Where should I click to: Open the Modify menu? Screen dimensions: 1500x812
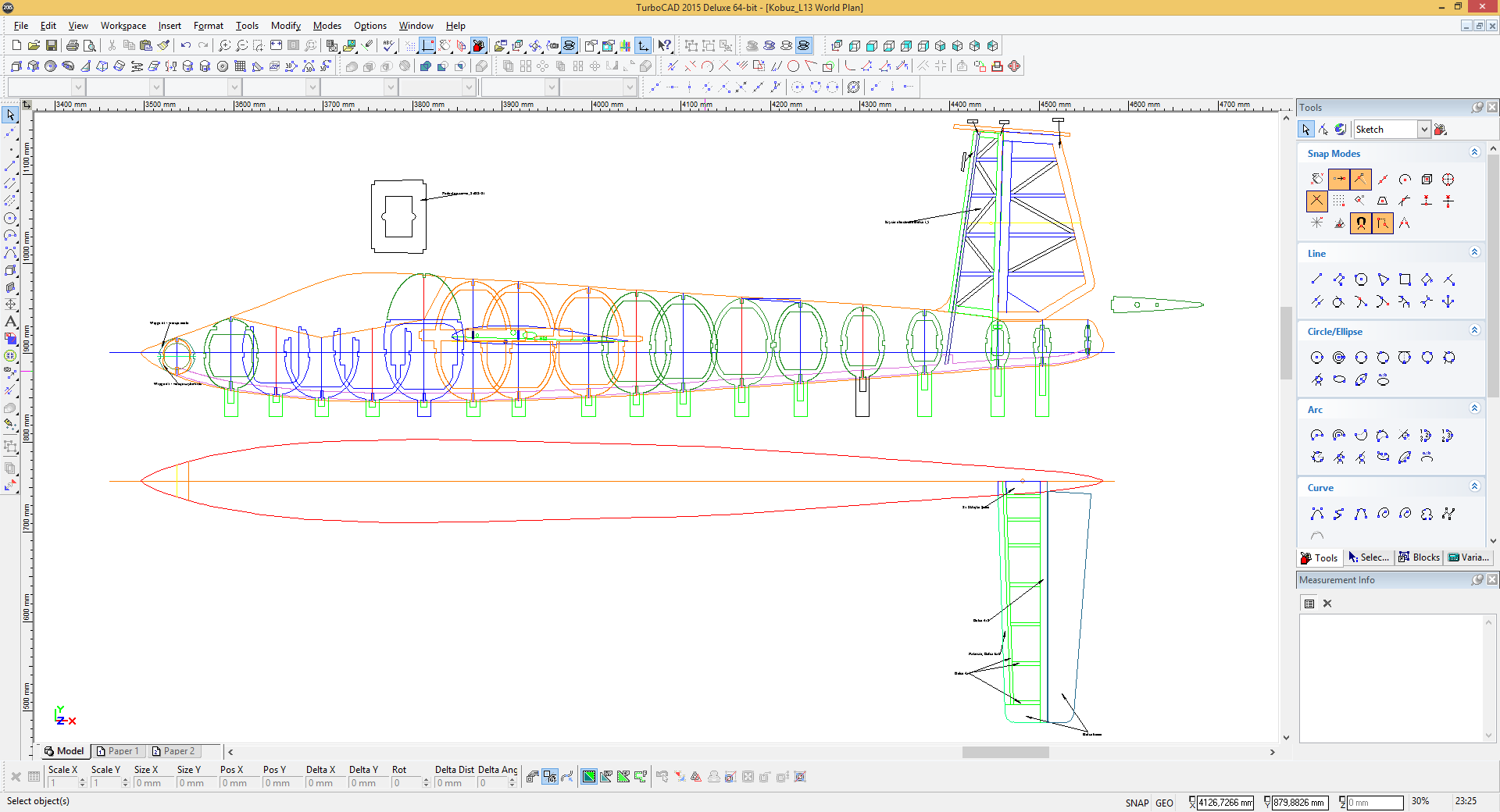tap(286, 26)
